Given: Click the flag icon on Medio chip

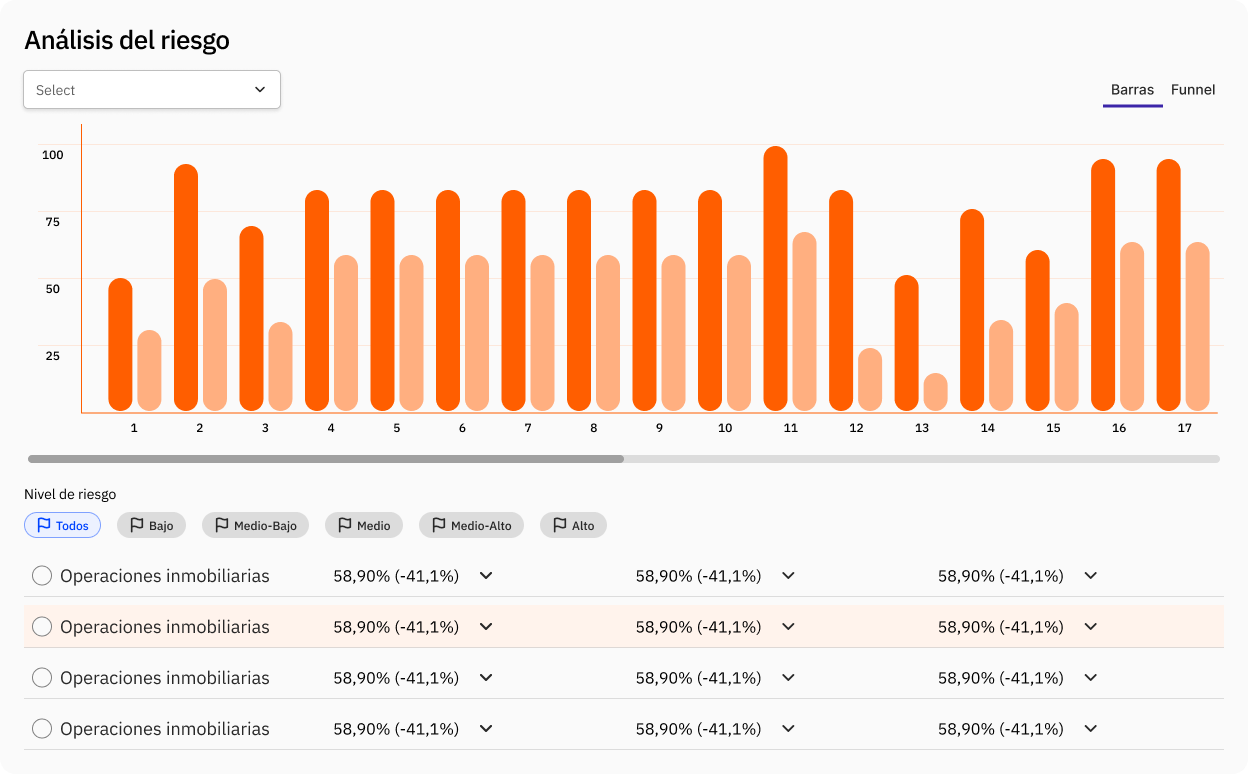Looking at the screenshot, I should (x=344, y=525).
